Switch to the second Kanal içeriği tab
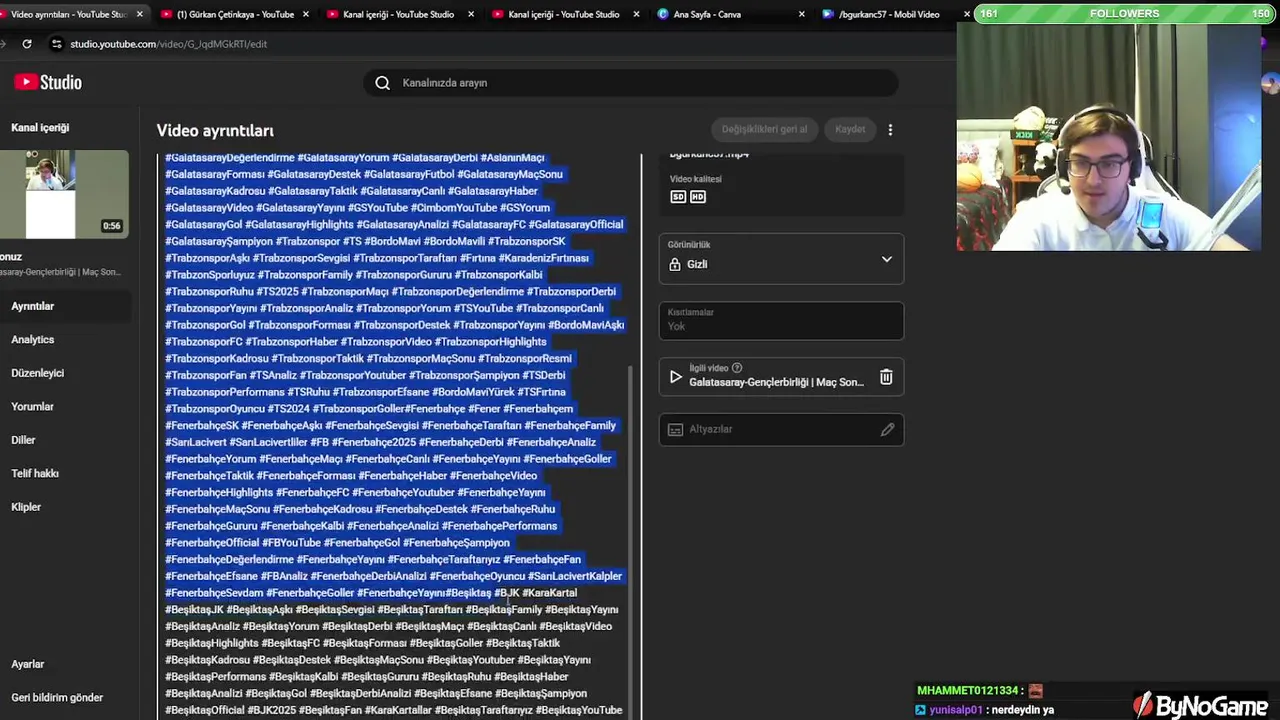The width and height of the screenshot is (1280, 720). tap(563, 14)
